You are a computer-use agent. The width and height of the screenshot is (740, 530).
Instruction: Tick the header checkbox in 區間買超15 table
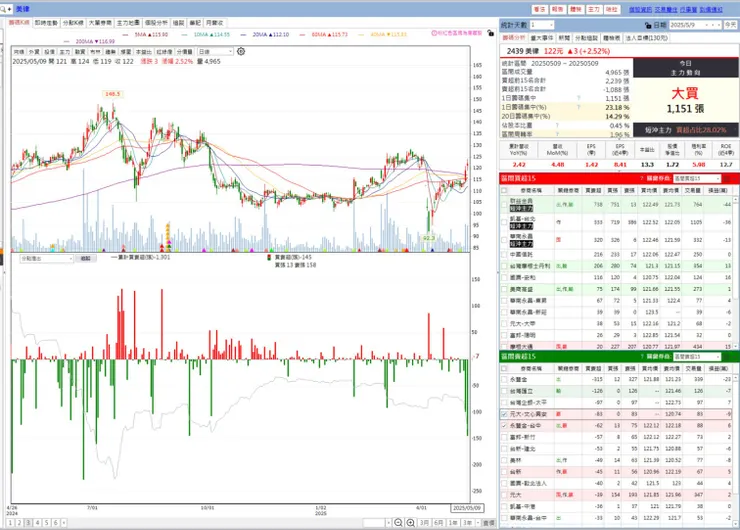(504, 191)
